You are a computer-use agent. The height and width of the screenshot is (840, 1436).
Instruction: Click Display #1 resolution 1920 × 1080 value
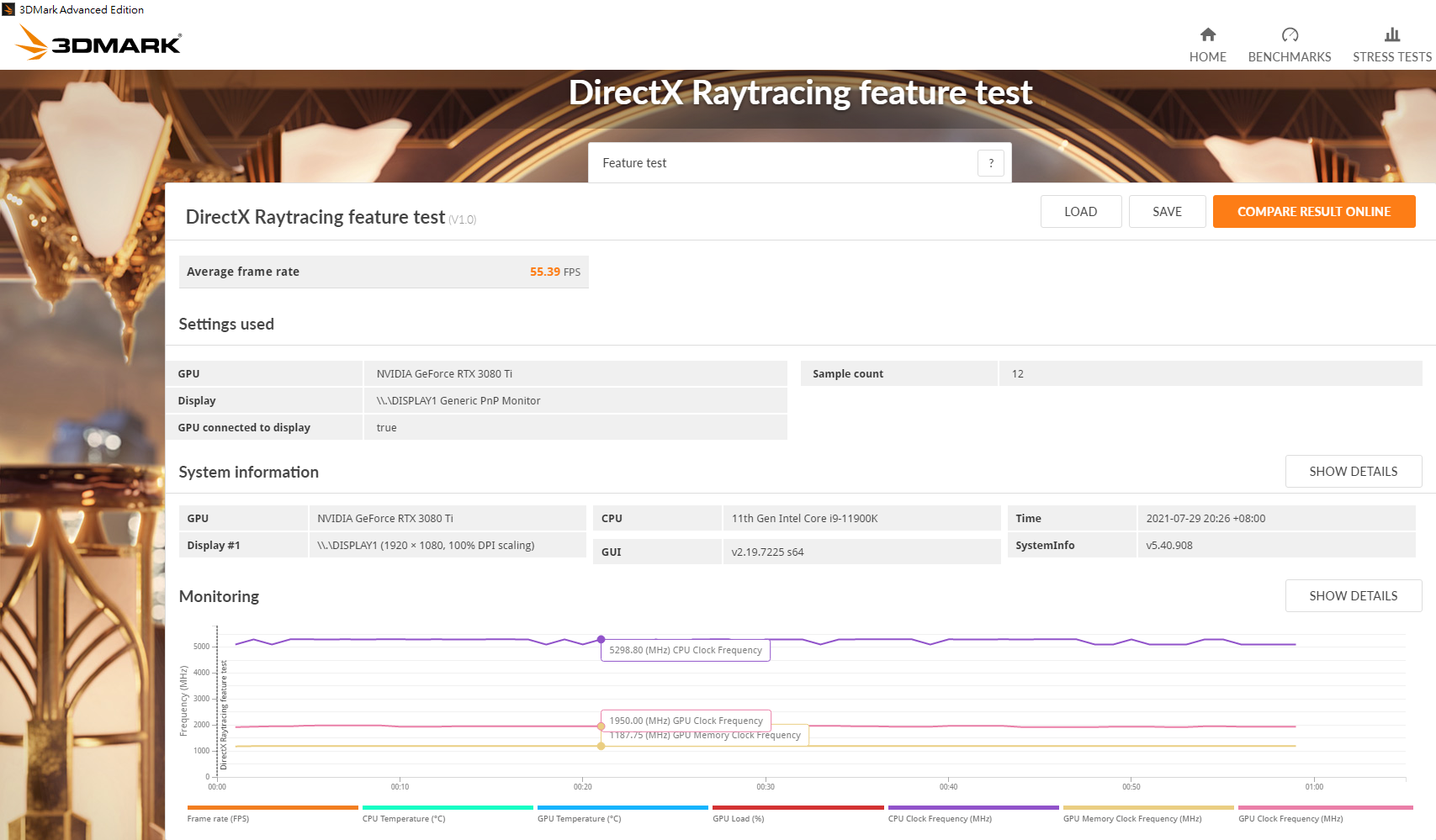(426, 546)
